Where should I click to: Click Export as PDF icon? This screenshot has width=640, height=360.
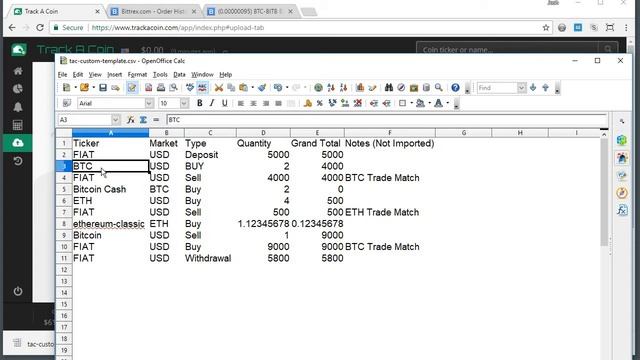pos(149,88)
